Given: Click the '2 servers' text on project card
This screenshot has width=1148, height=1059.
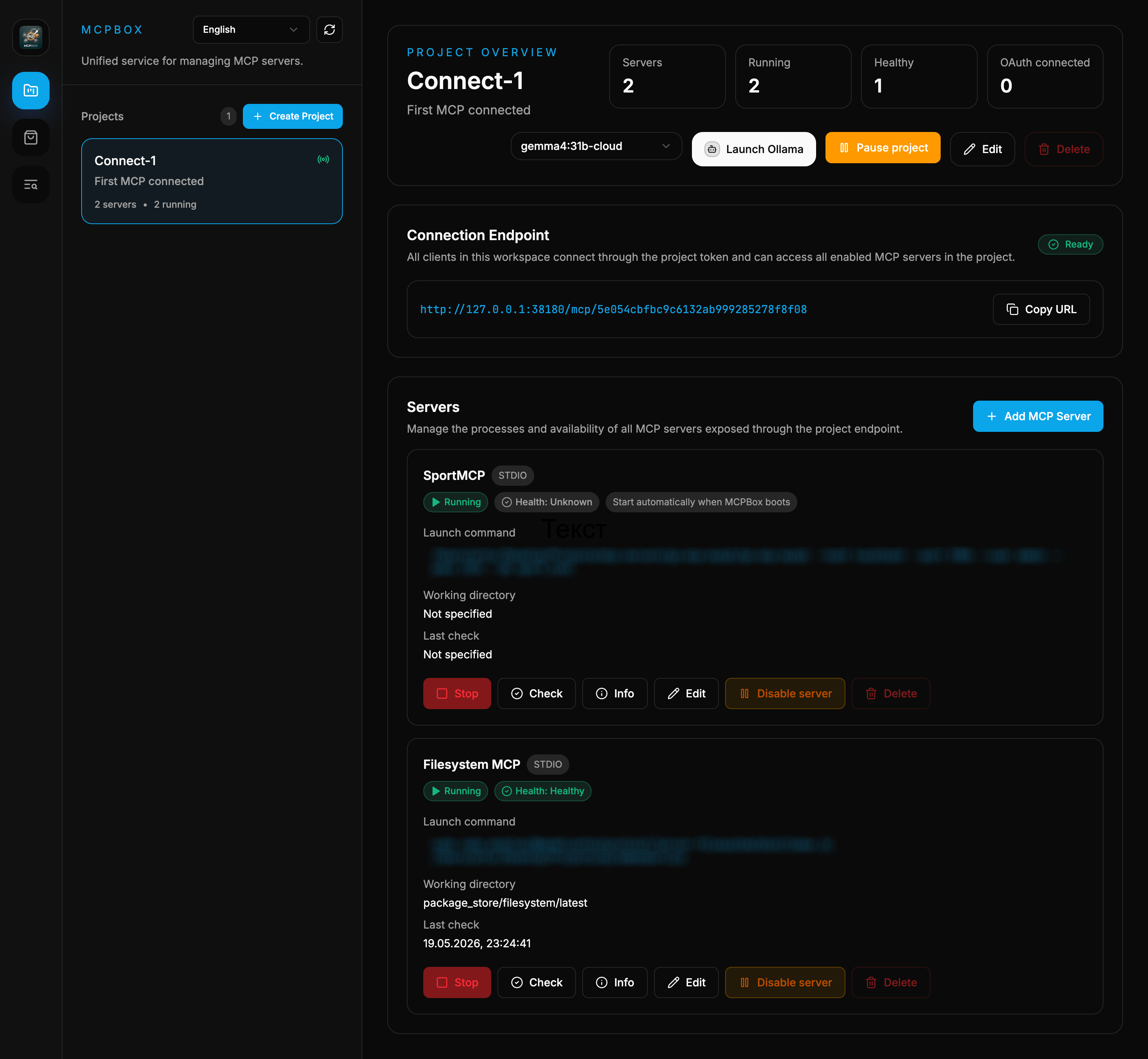Looking at the screenshot, I should 115,205.
